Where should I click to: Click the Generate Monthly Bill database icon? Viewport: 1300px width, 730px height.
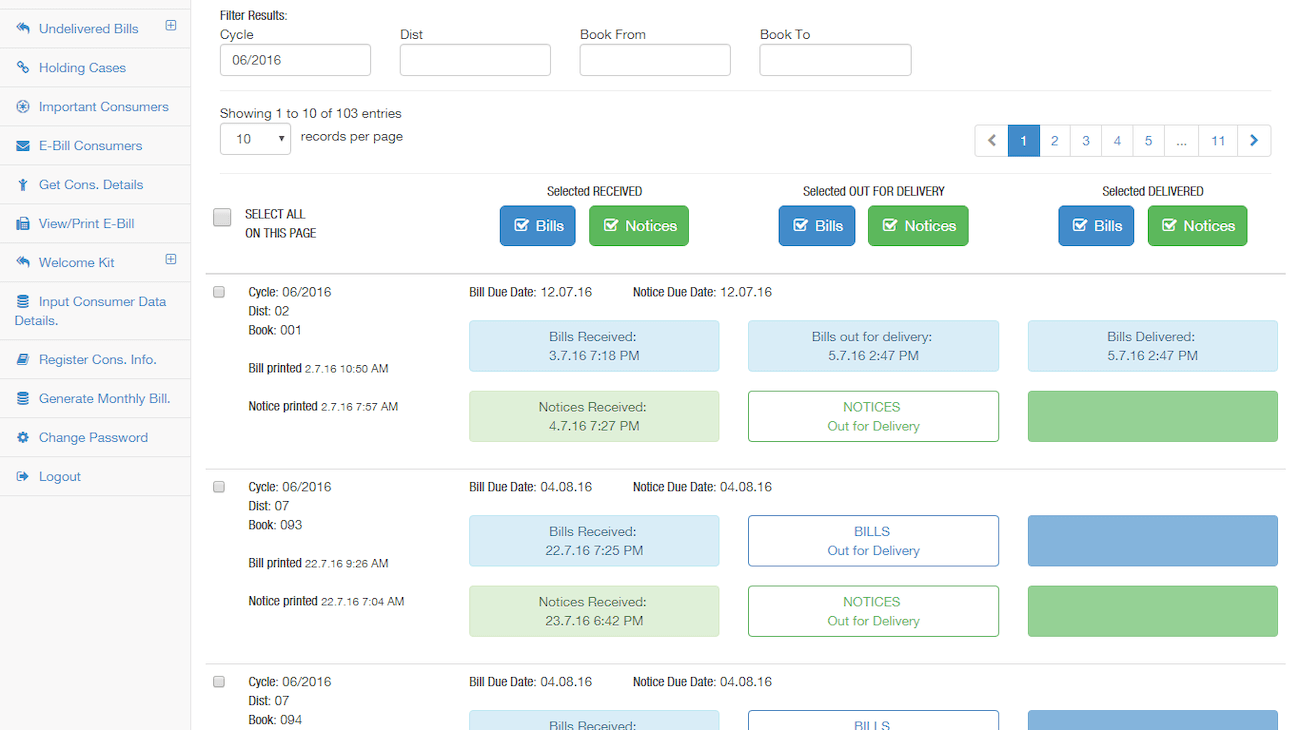[x=23, y=399]
